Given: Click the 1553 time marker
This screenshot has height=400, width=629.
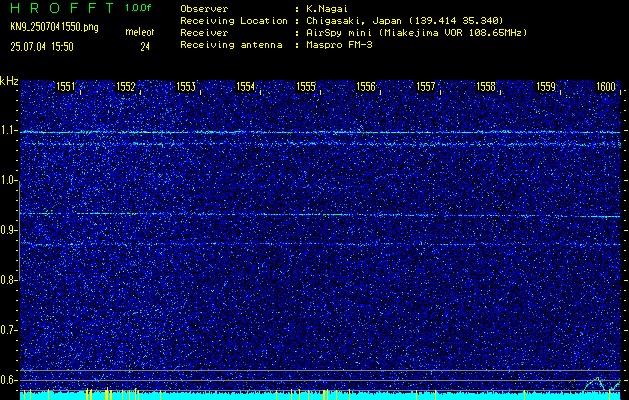Looking at the screenshot, I should click(x=186, y=87).
